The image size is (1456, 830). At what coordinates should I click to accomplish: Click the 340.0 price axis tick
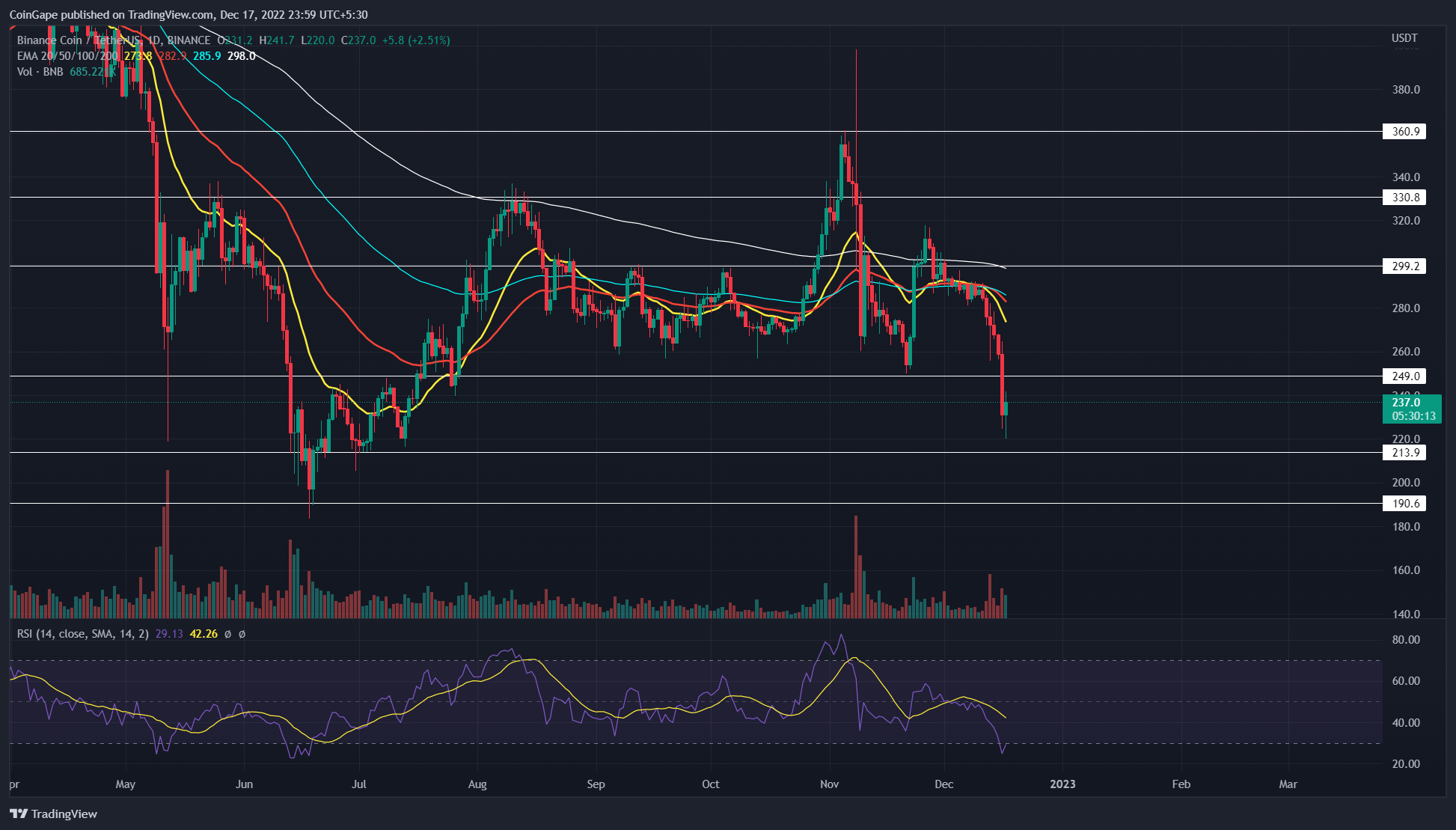[x=1405, y=177]
